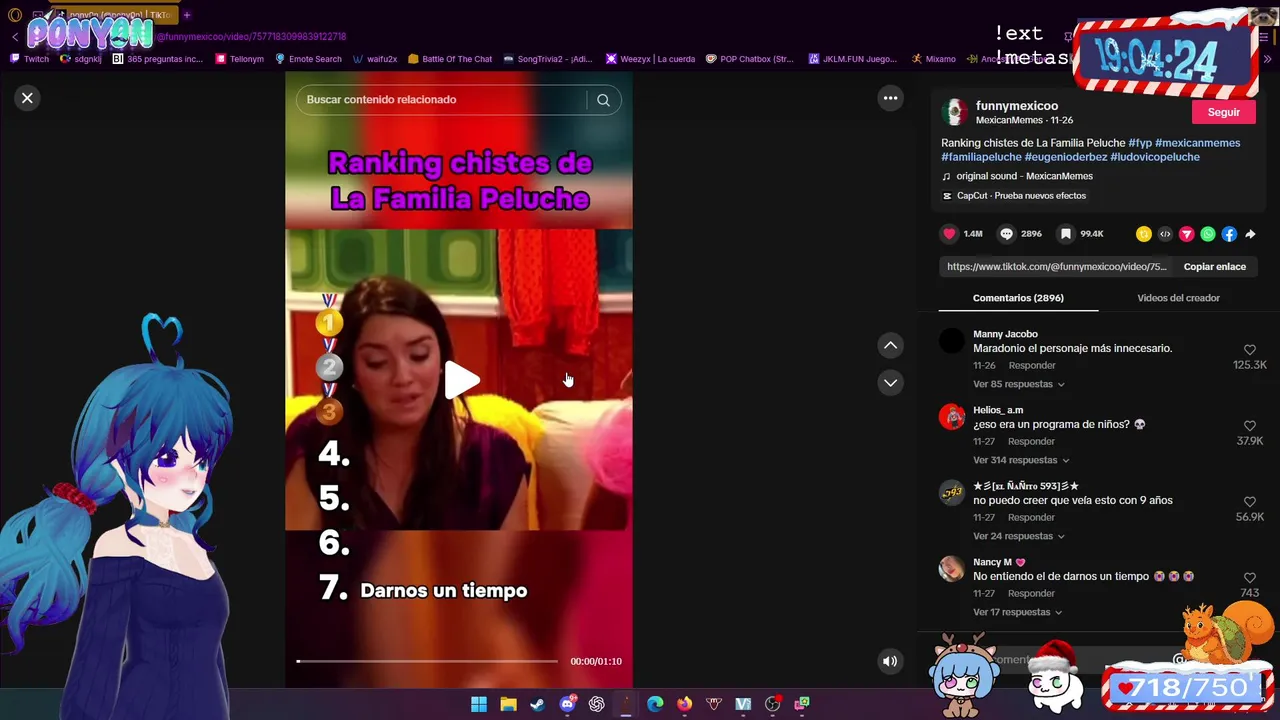Reply to Nancy M's comment
This screenshot has width=1280, height=720.
point(1031,594)
